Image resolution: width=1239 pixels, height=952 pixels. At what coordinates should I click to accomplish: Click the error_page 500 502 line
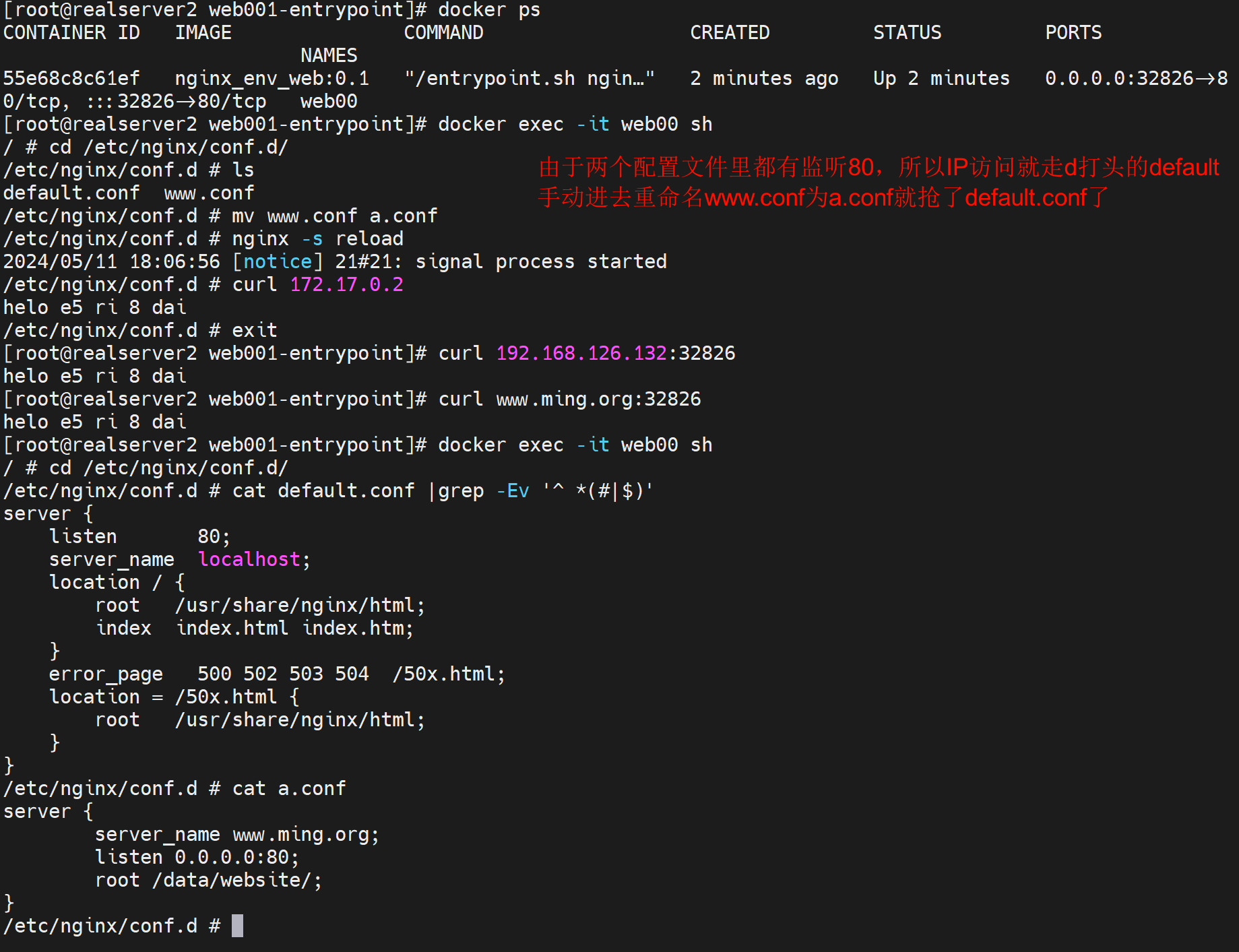[276, 673]
